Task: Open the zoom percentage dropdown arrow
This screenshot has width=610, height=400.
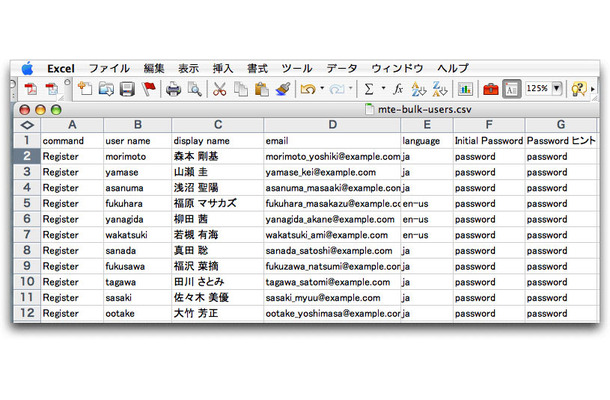Action: (x=557, y=88)
